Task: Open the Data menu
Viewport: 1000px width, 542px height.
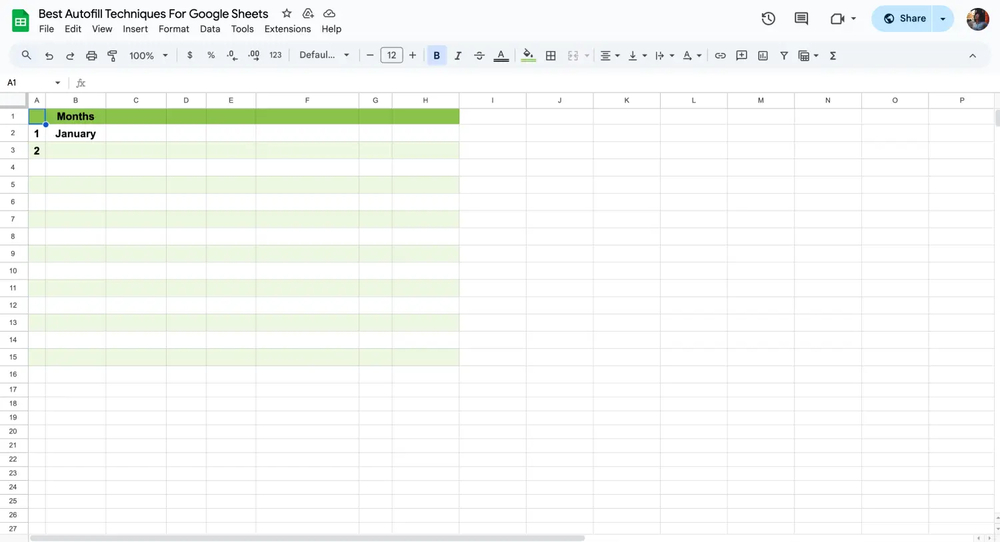Action: point(210,29)
